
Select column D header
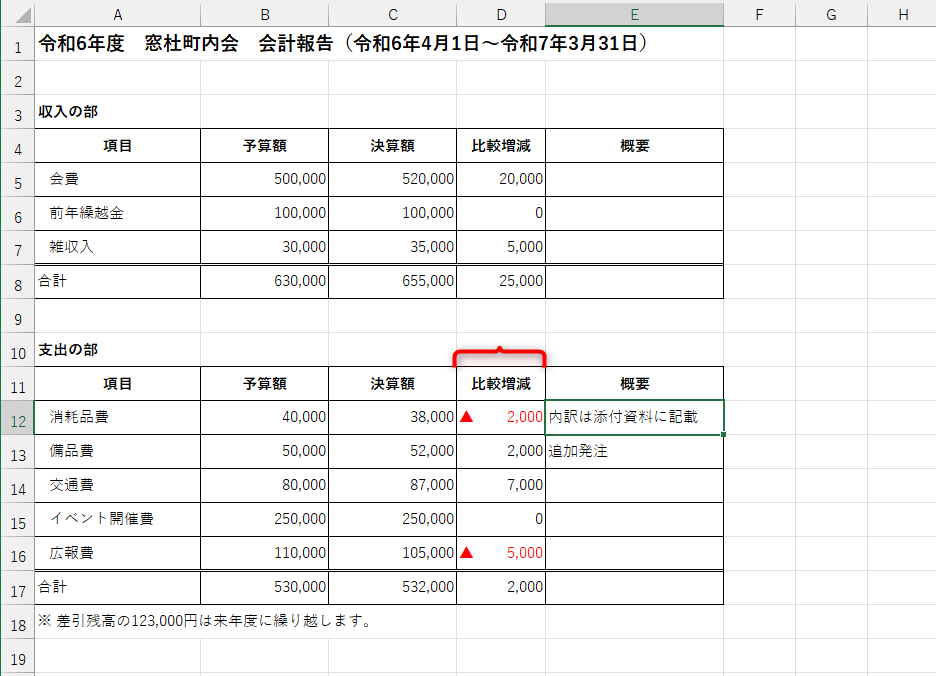501,14
